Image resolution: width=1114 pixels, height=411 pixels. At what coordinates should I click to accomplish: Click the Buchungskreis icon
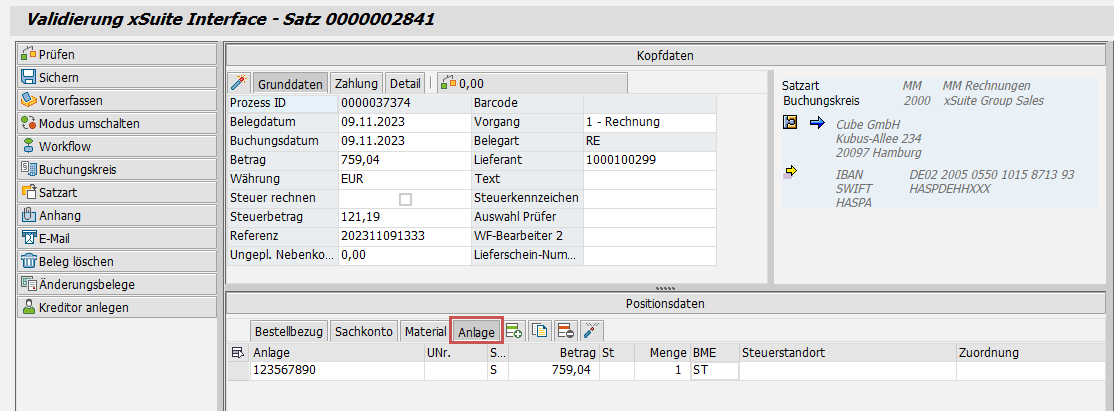(28, 169)
